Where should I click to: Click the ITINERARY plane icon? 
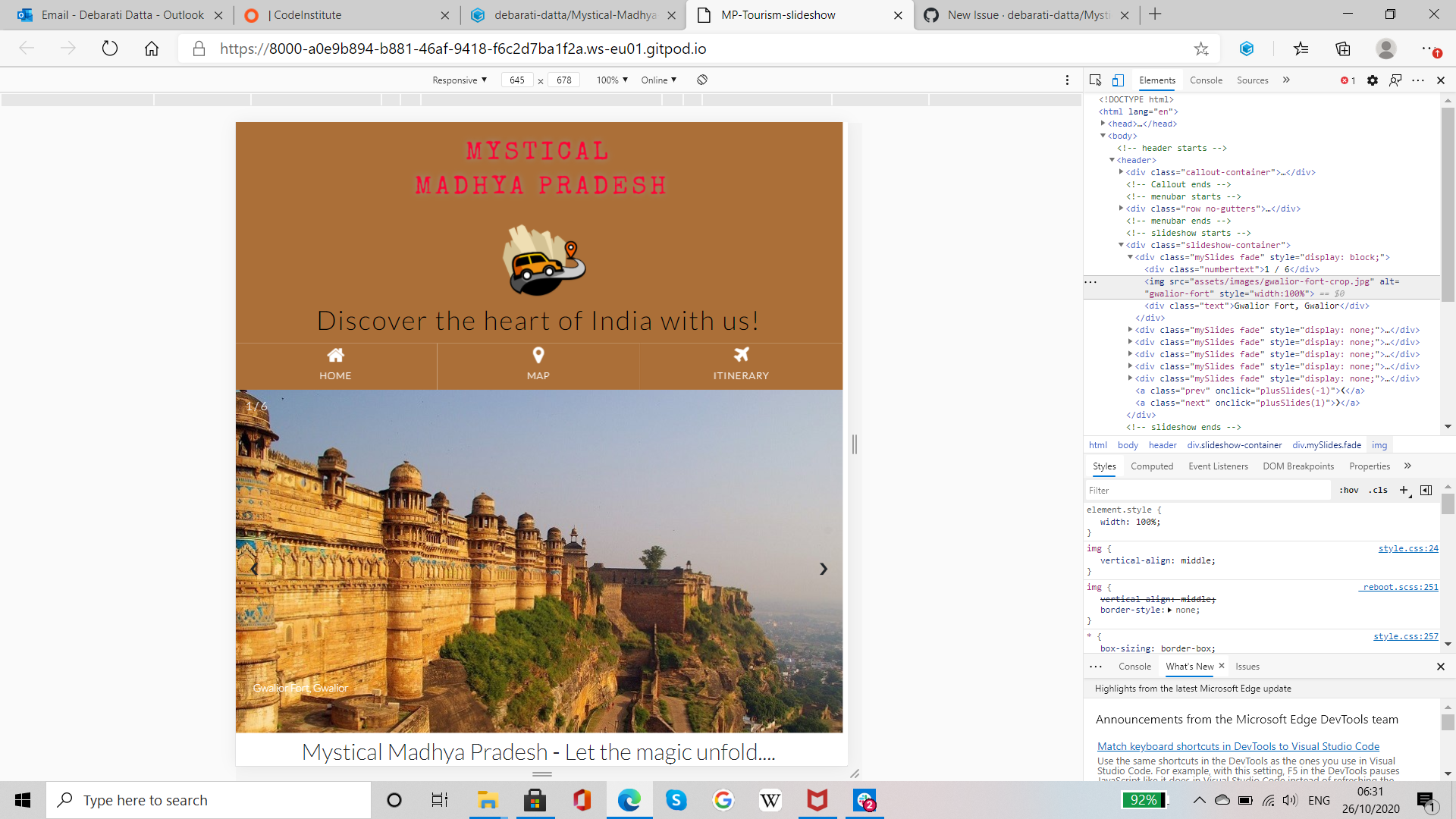[741, 355]
